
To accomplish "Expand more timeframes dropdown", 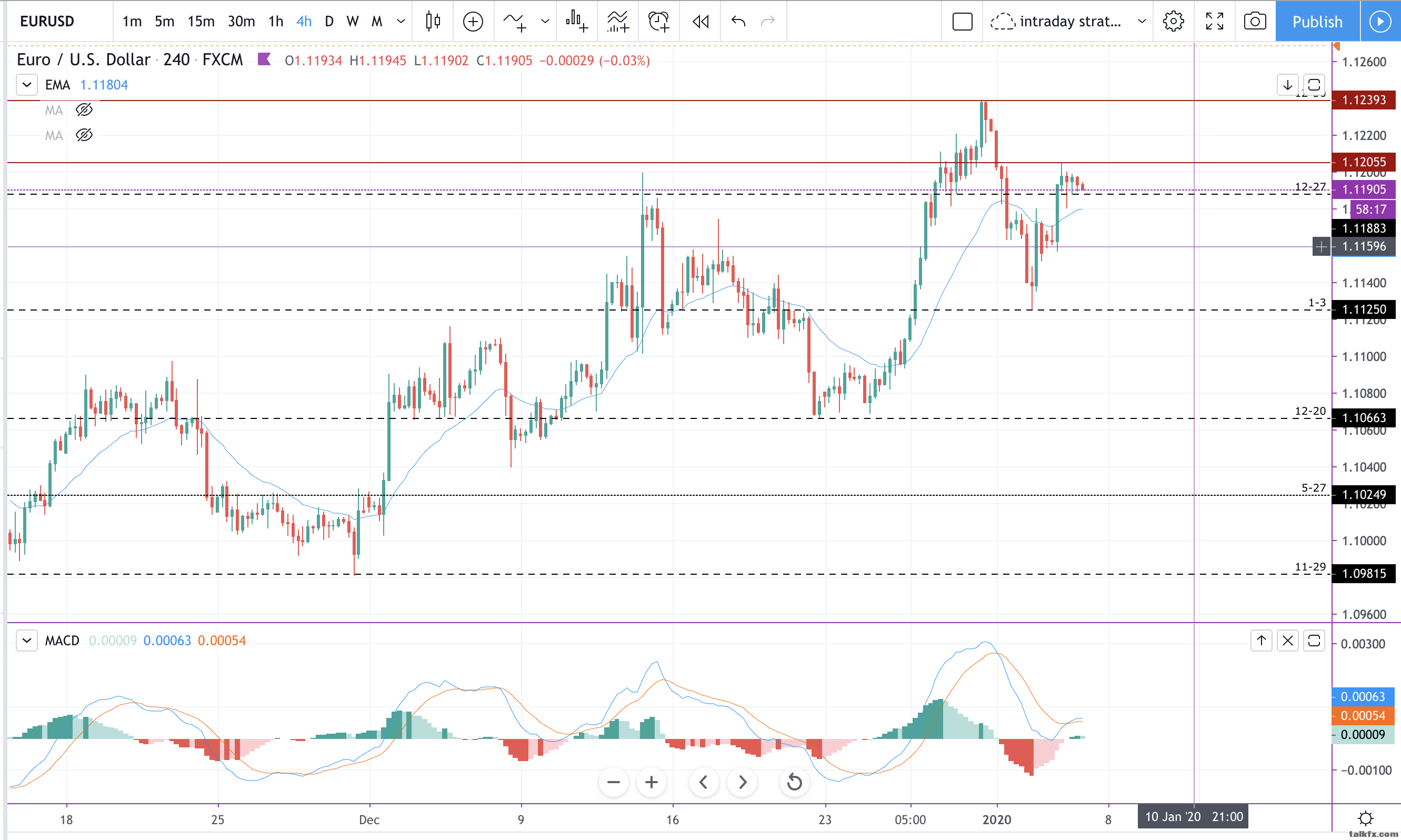I will click(x=401, y=22).
